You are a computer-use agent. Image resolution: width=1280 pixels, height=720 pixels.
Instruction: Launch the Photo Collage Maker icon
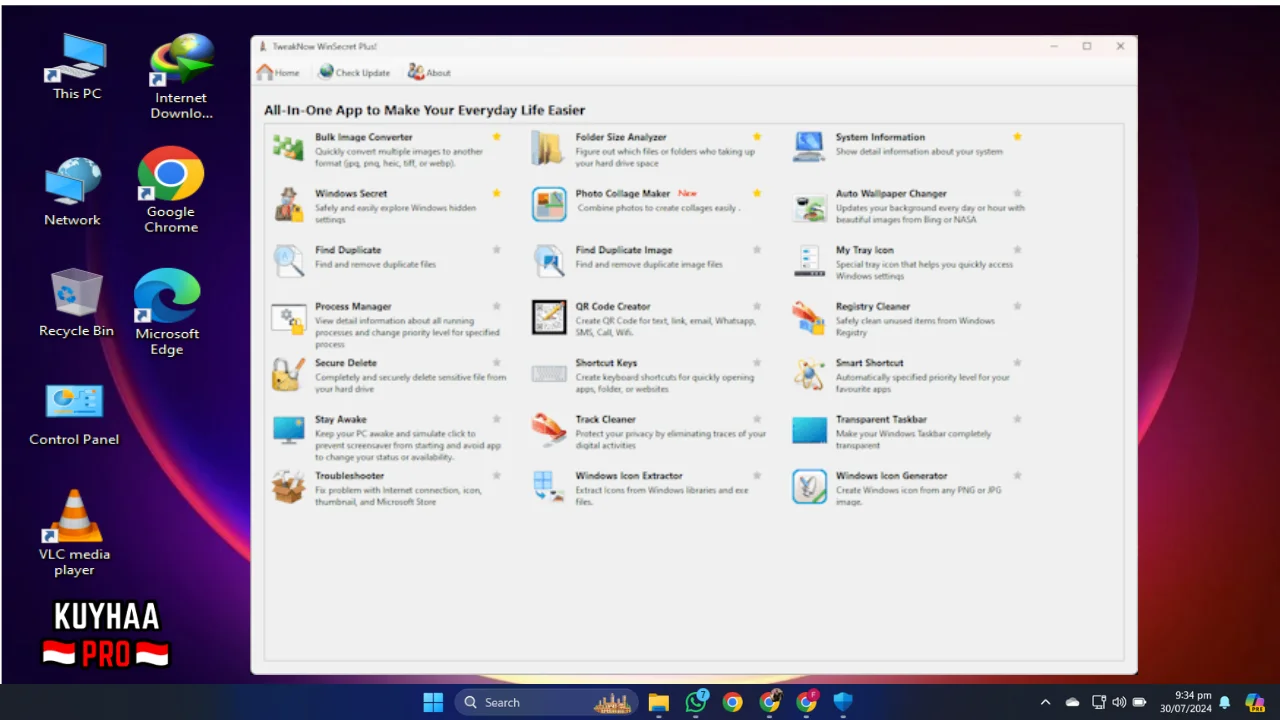pyautogui.click(x=549, y=204)
